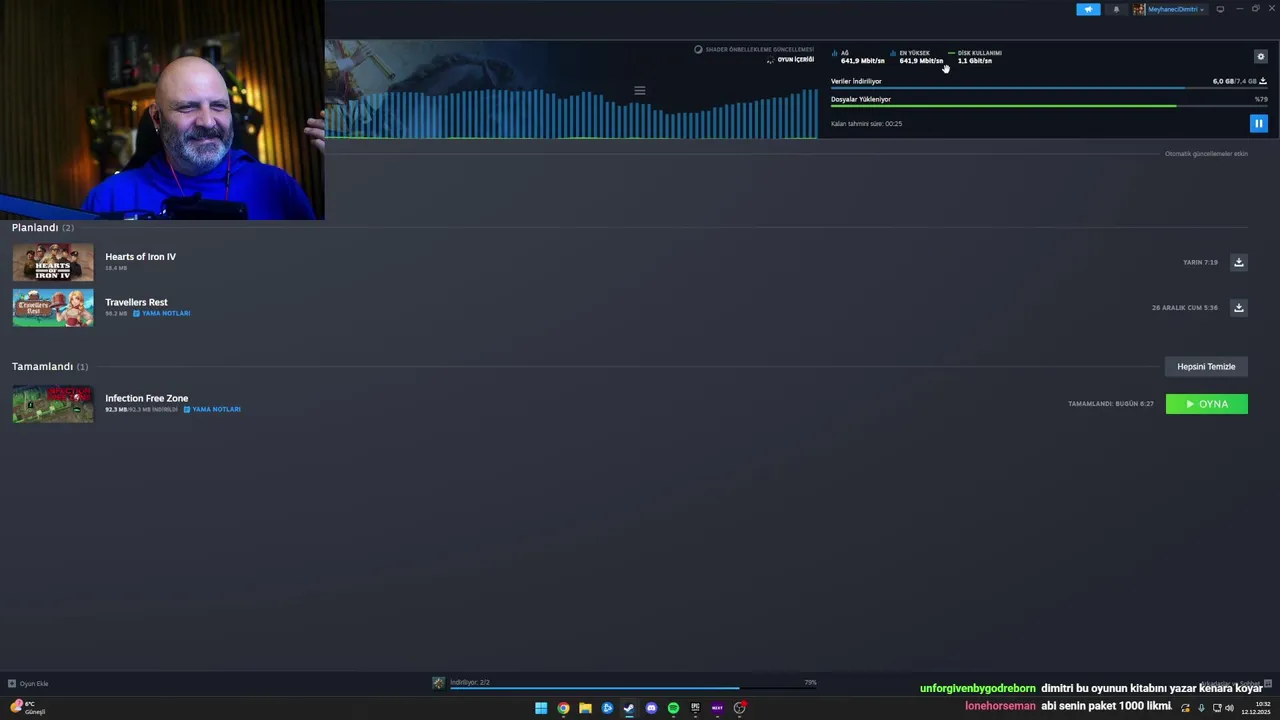The height and width of the screenshot is (720, 1280).
Task: Click the Travellers Rest title
Action: pos(136,302)
